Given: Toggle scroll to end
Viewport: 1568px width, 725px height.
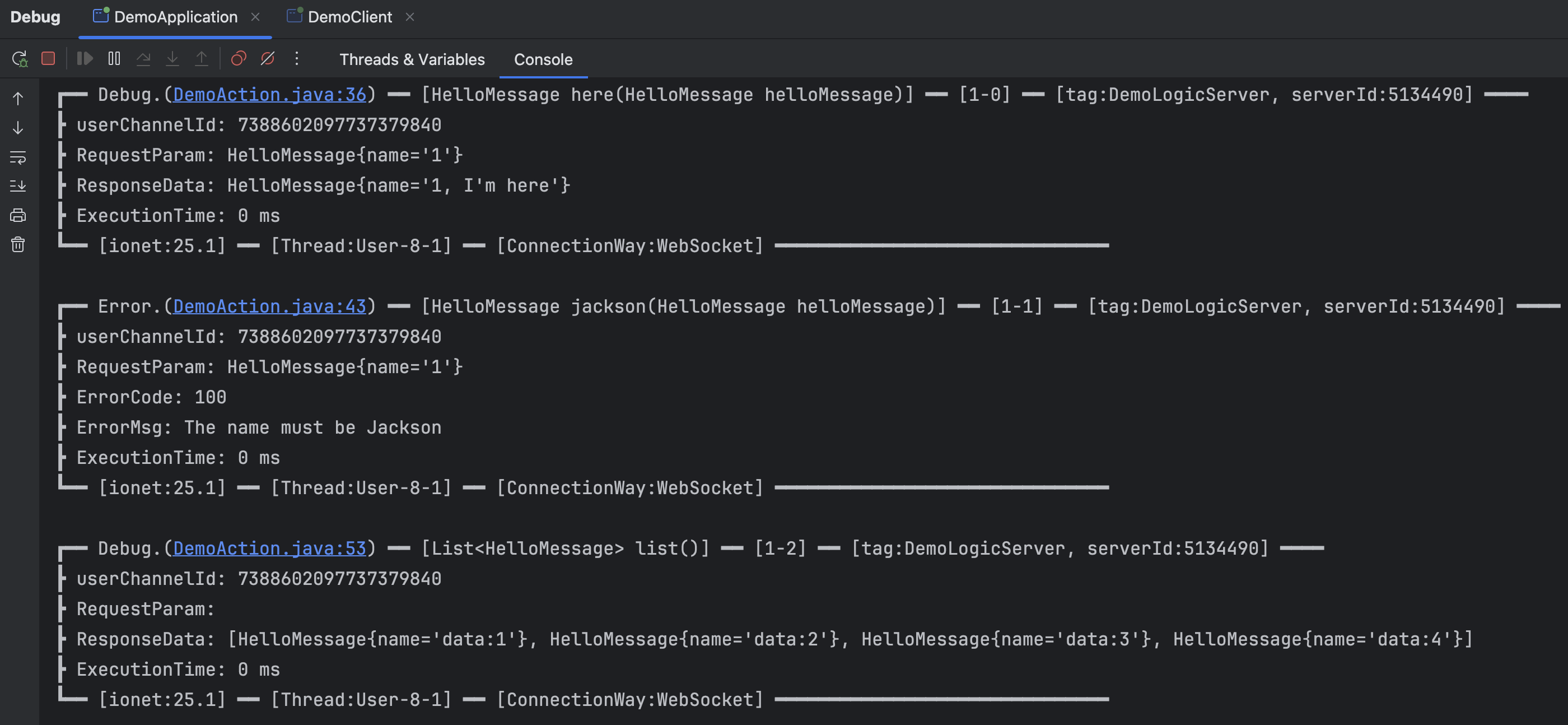Looking at the screenshot, I should click(18, 186).
